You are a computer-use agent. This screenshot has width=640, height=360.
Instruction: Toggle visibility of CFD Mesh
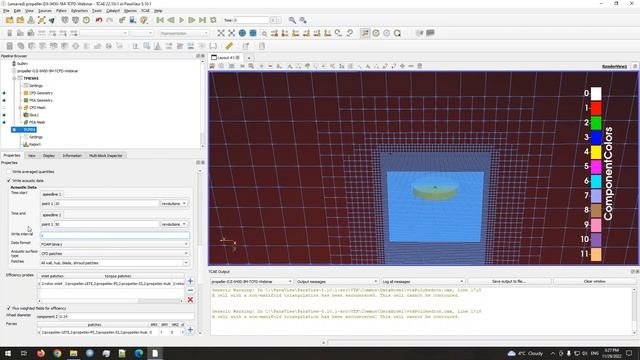pyautogui.click(x=4, y=108)
